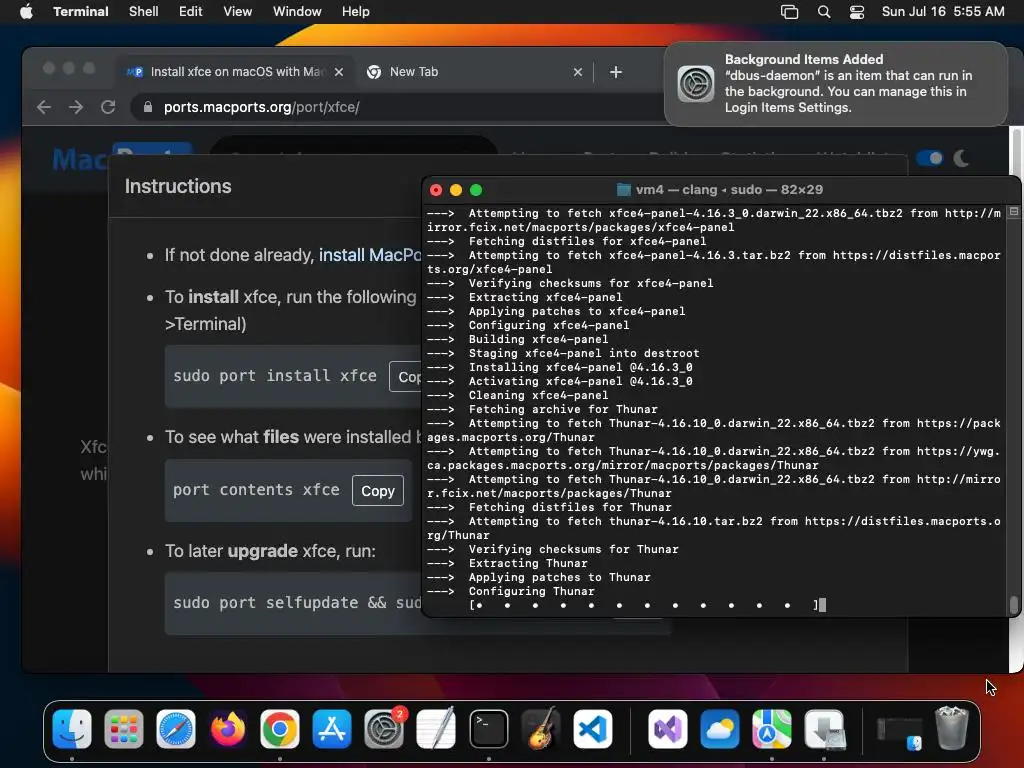Close the 'New Tab' tab in Chrome

pos(577,72)
